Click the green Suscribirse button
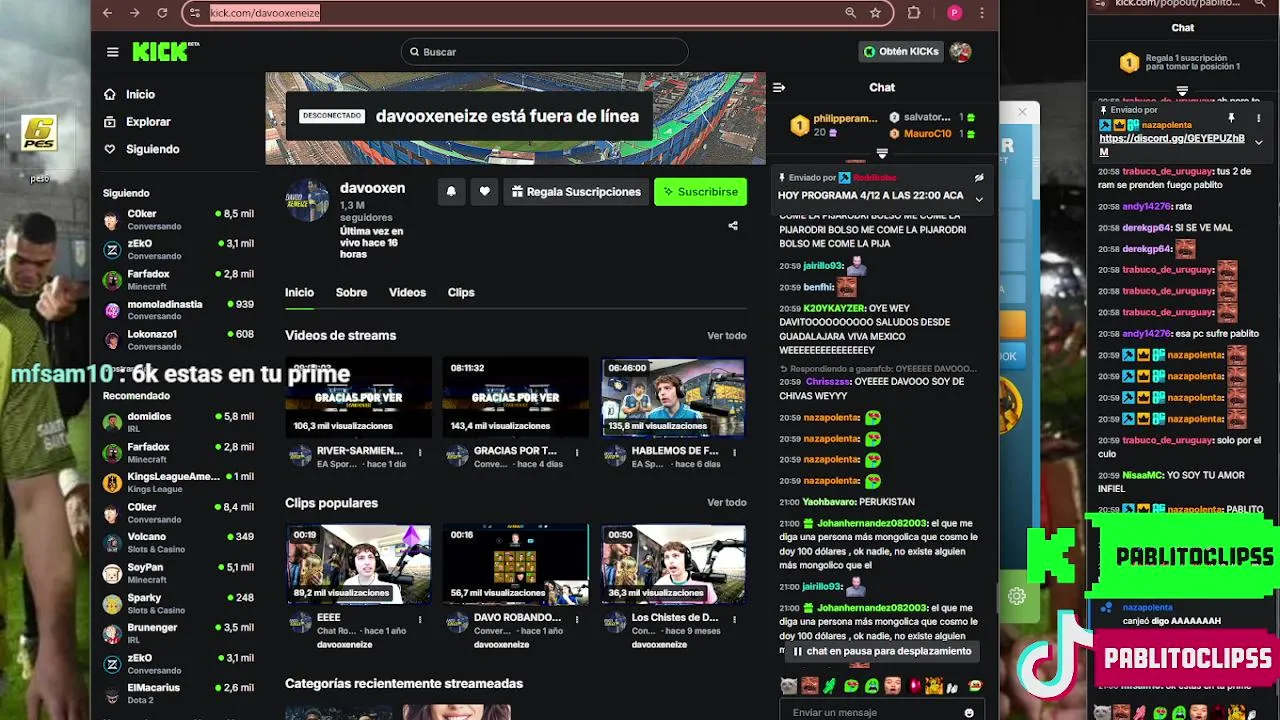This screenshot has width=1280, height=720. click(700, 192)
